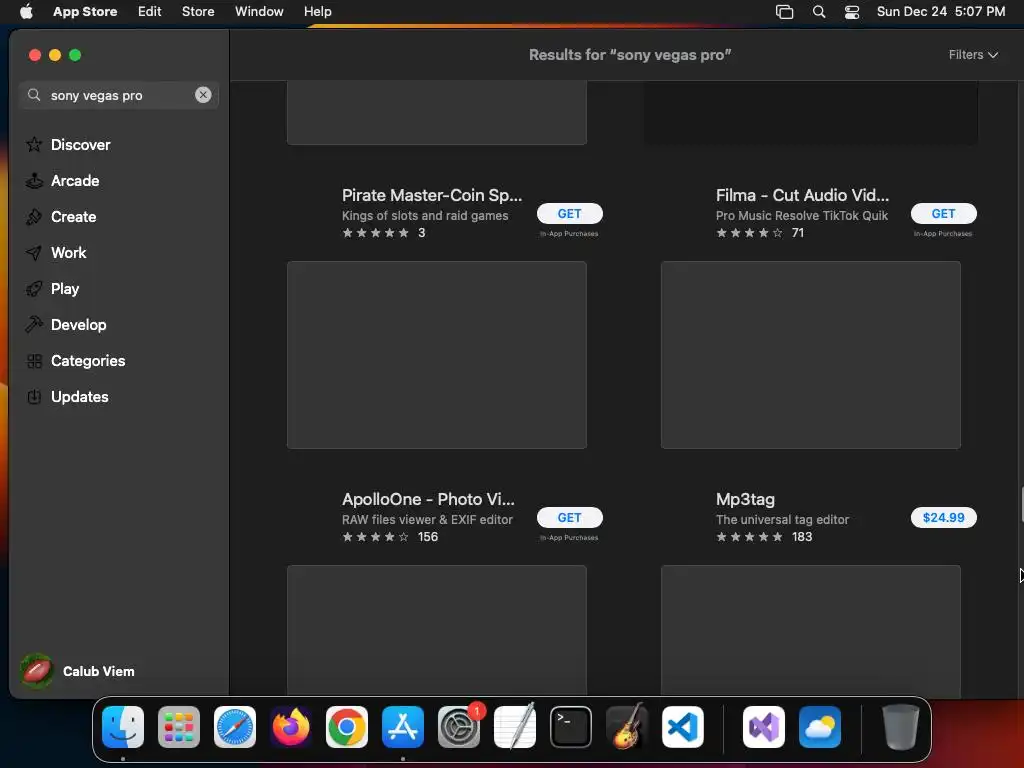
Task: Launch Visual Studio from the Dock
Action: (x=764, y=727)
